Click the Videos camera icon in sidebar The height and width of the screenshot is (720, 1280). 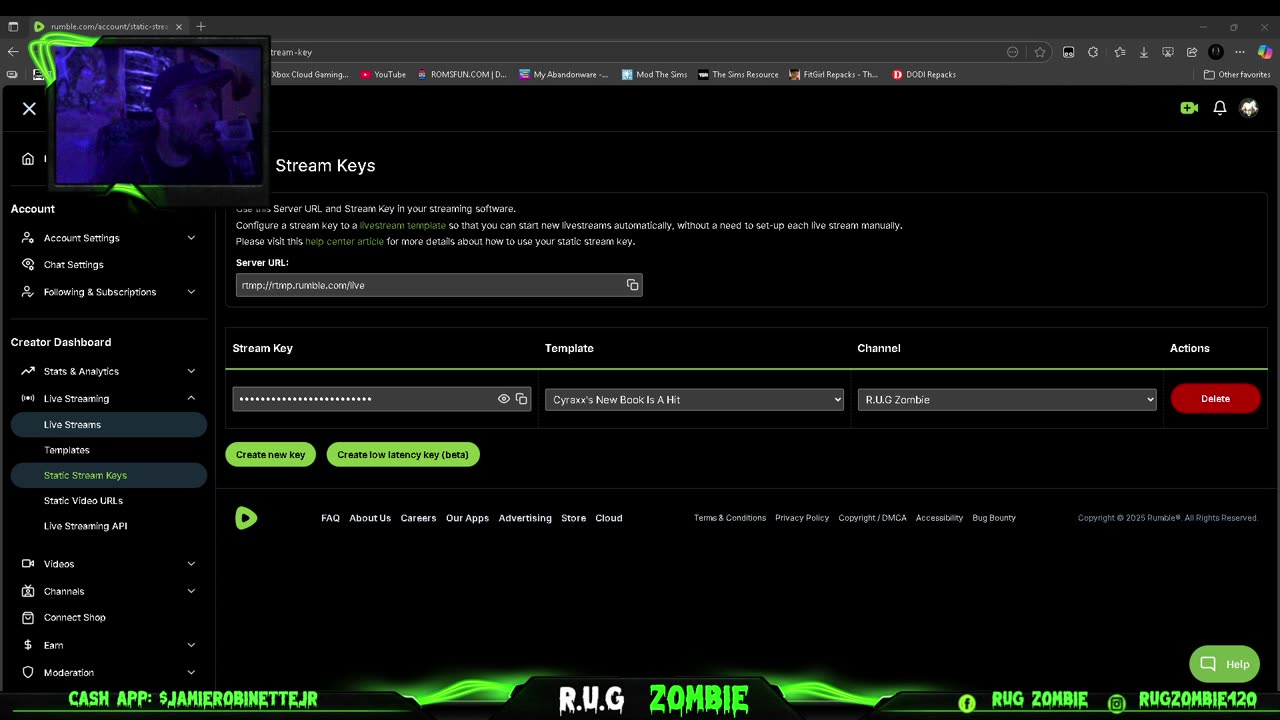coord(28,564)
